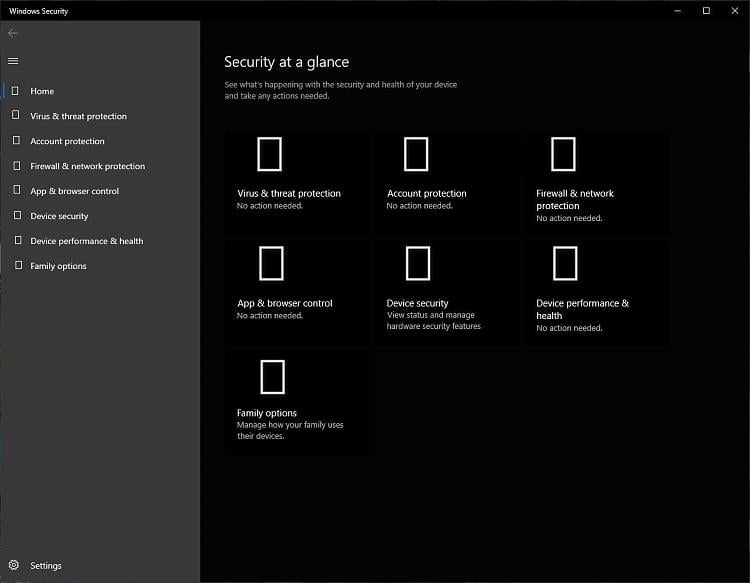Open the Firewall & network protection tile title
This screenshot has width=750, height=583.
pos(575,199)
